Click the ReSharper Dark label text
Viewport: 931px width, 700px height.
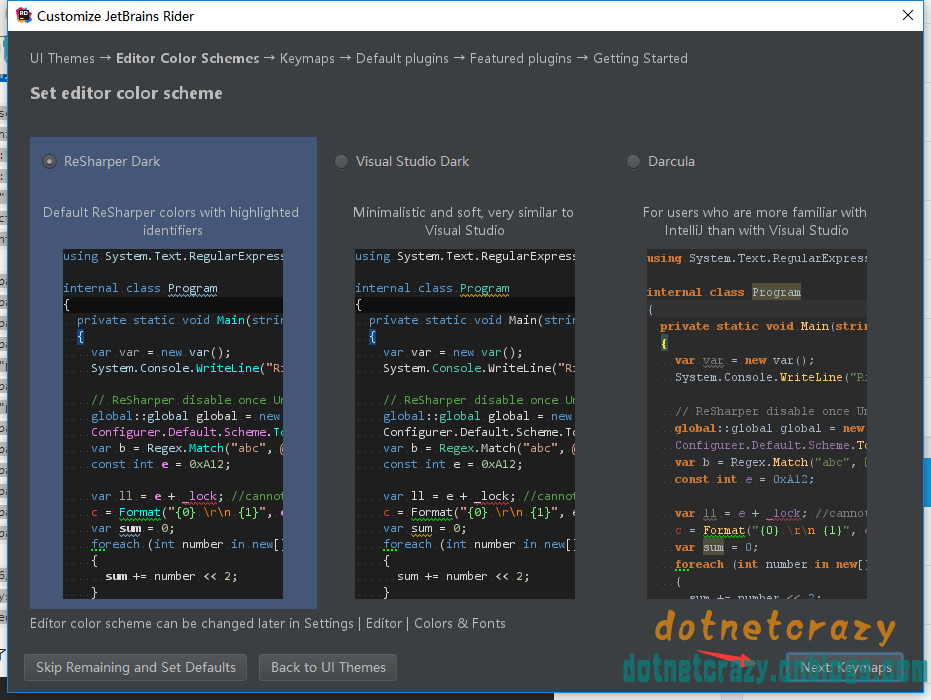click(112, 161)
